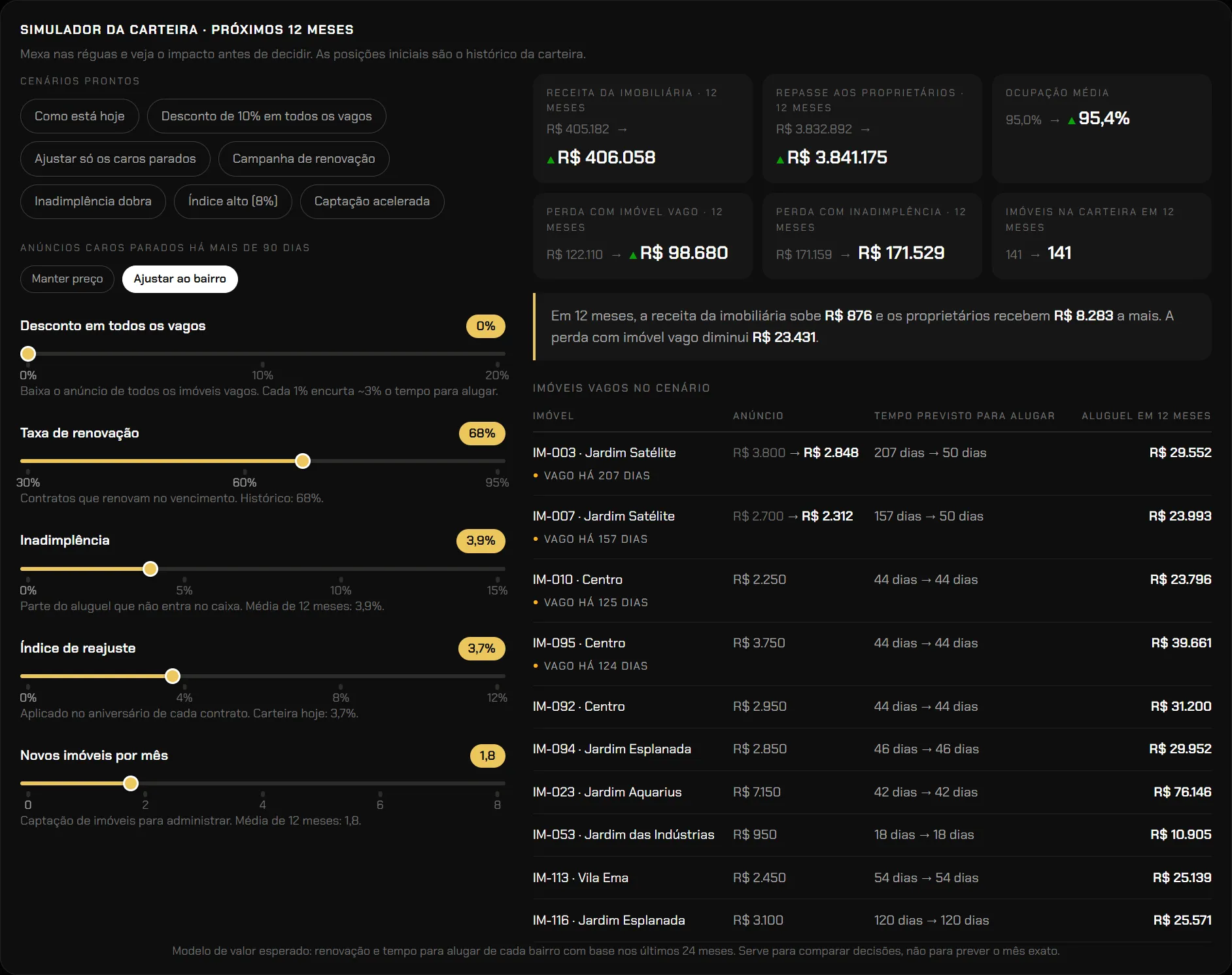Click the 'Novos imóveis por mês' slider handle

point(131,783)
